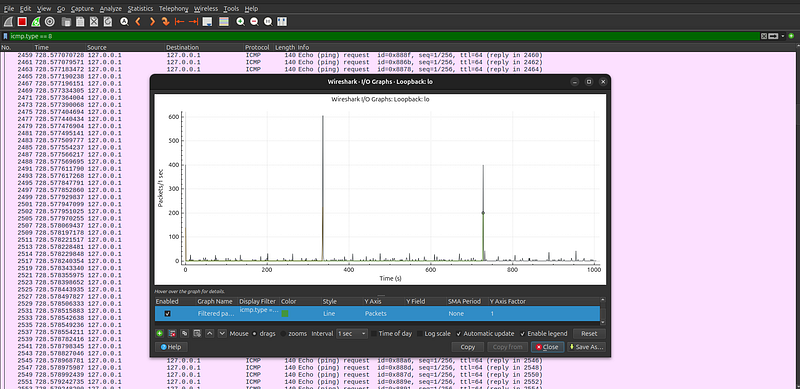Screen dimensions: 800x389
Task: Apply the display filter arrow
Action: coord(773,36)
